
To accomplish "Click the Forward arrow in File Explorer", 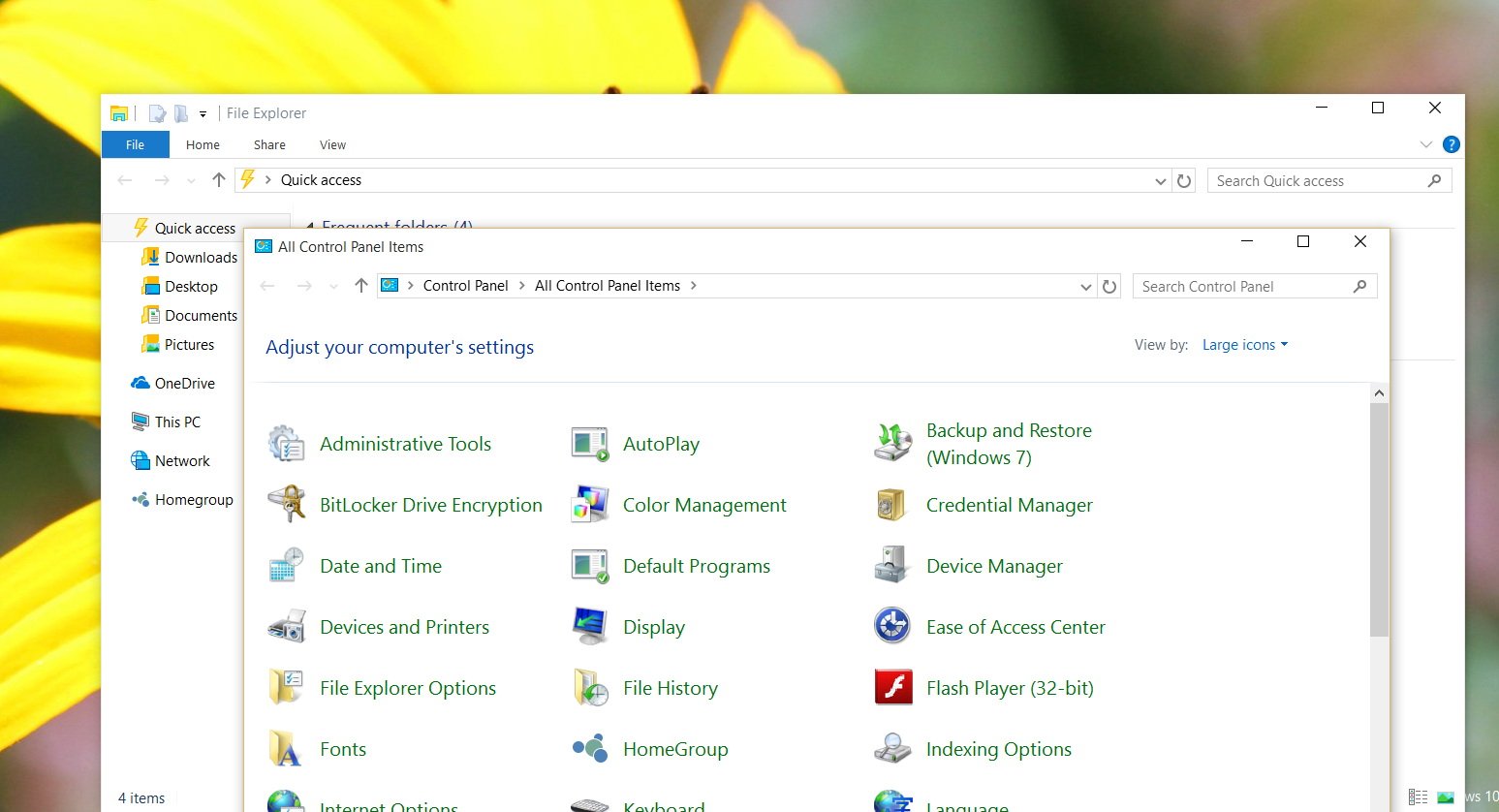I will (162, 180).
